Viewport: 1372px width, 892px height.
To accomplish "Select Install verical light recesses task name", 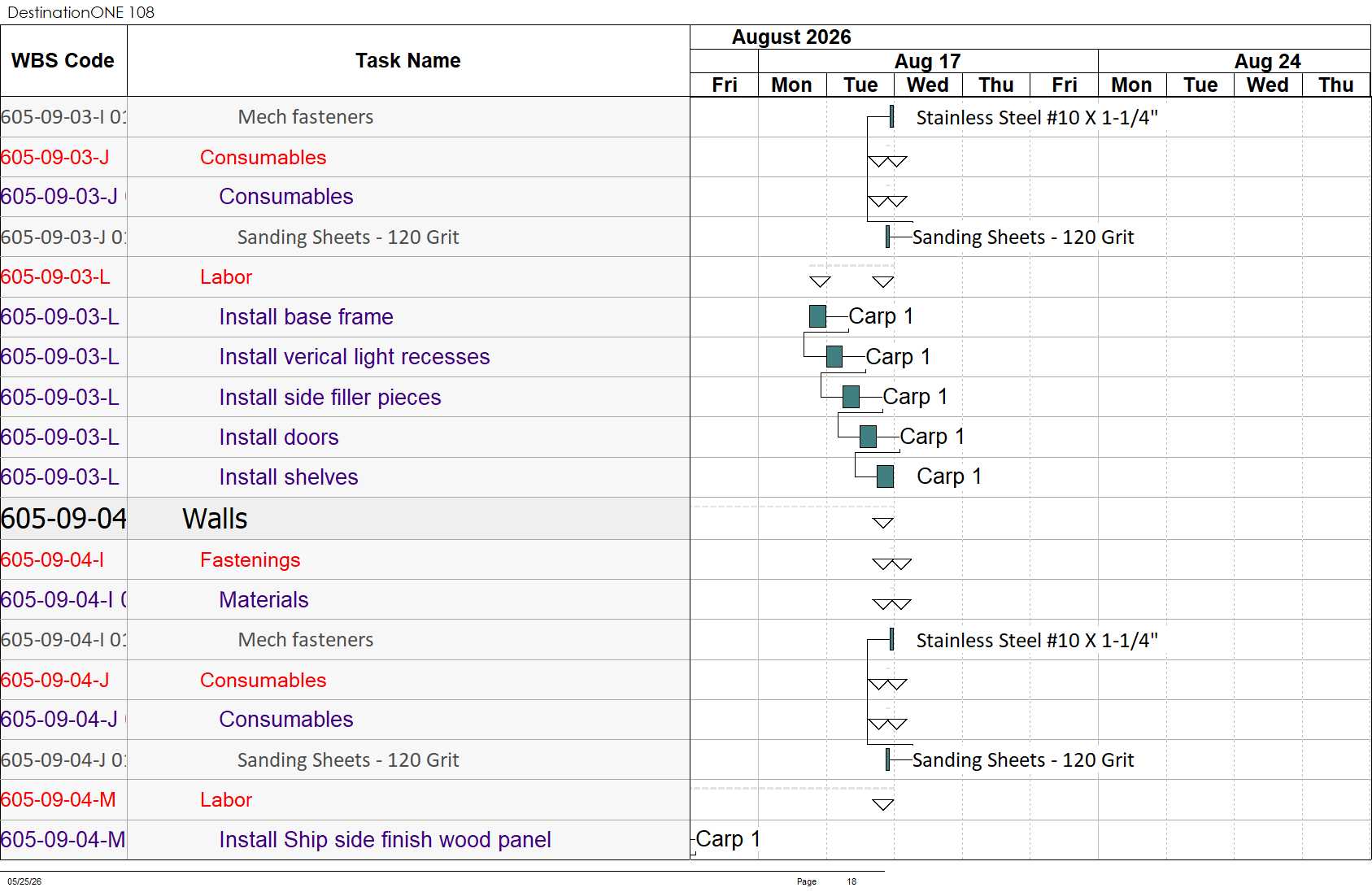I will click(355, 357).
